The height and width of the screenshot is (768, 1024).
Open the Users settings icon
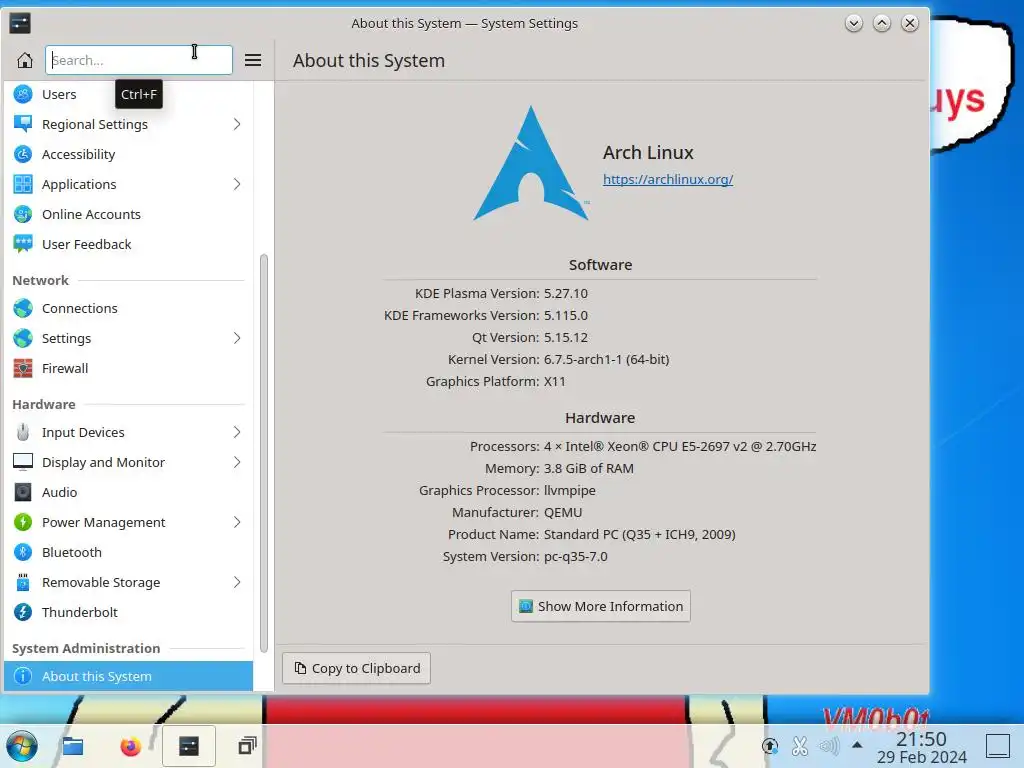23,94
